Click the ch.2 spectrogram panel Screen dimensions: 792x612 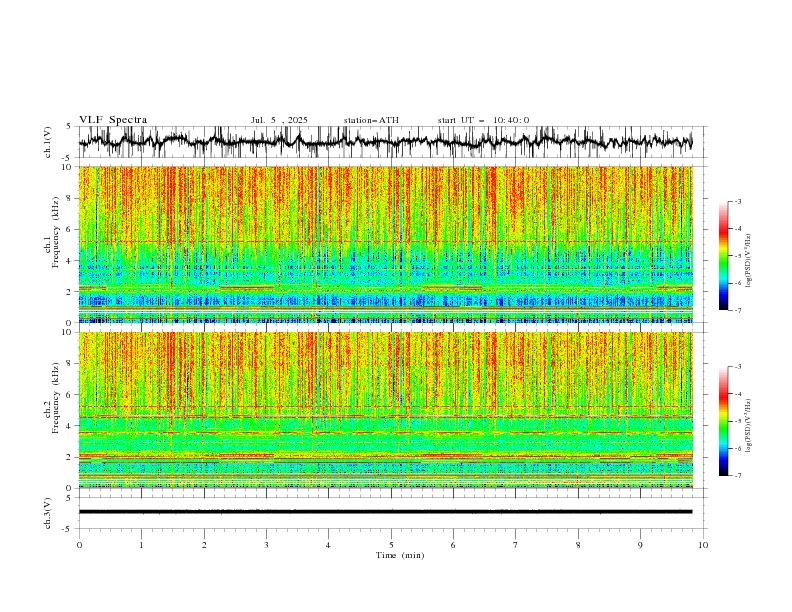pos(385,410)
